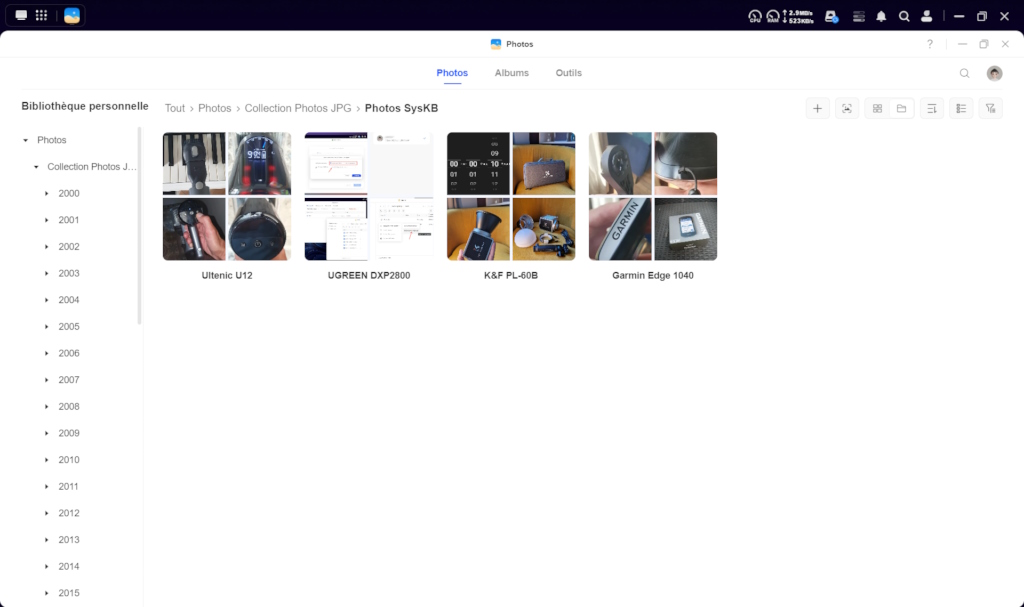Open the storage drive status icon

click(831, 16)
